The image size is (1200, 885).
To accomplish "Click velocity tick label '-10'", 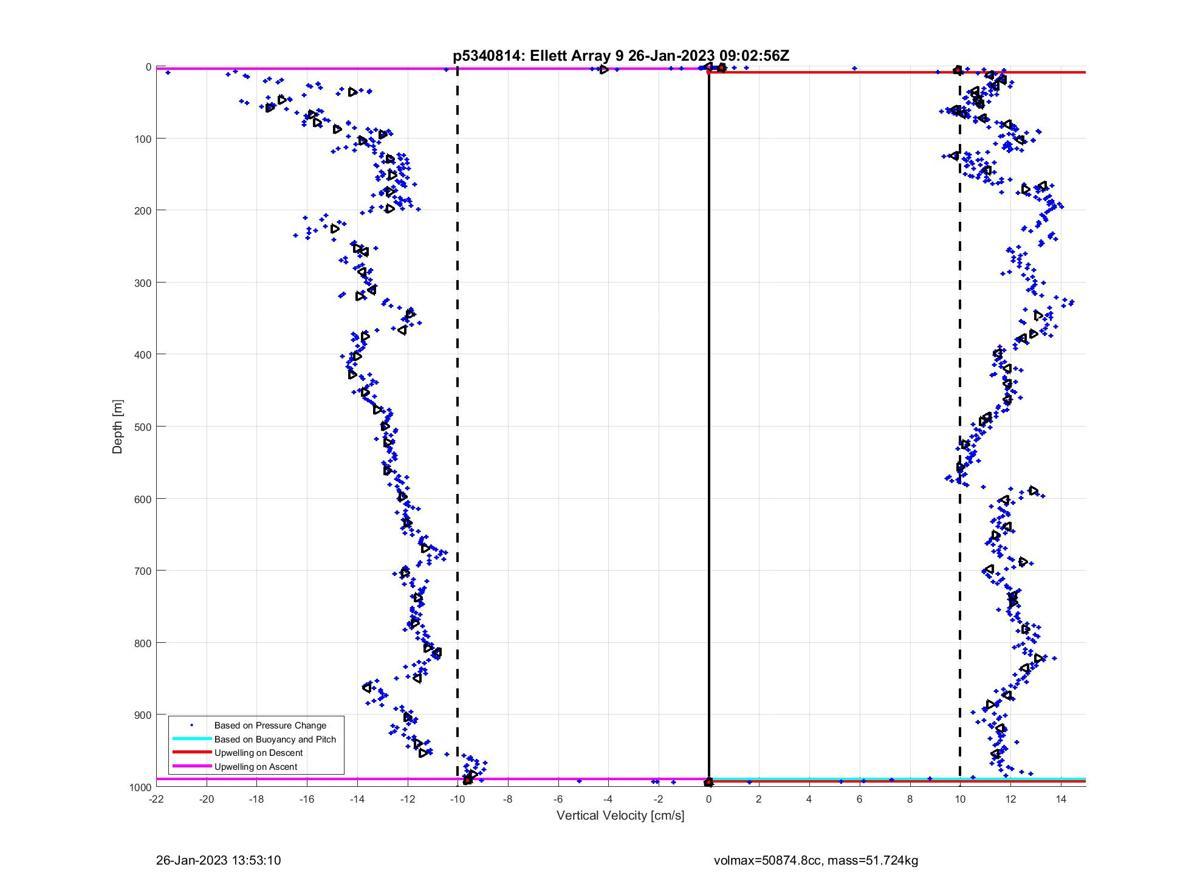I will [x=458, y=799].
